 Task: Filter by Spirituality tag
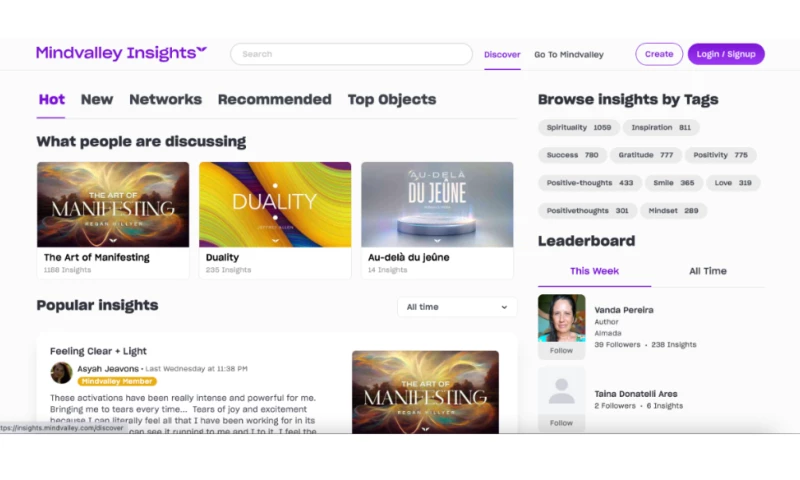pos(579,128)
